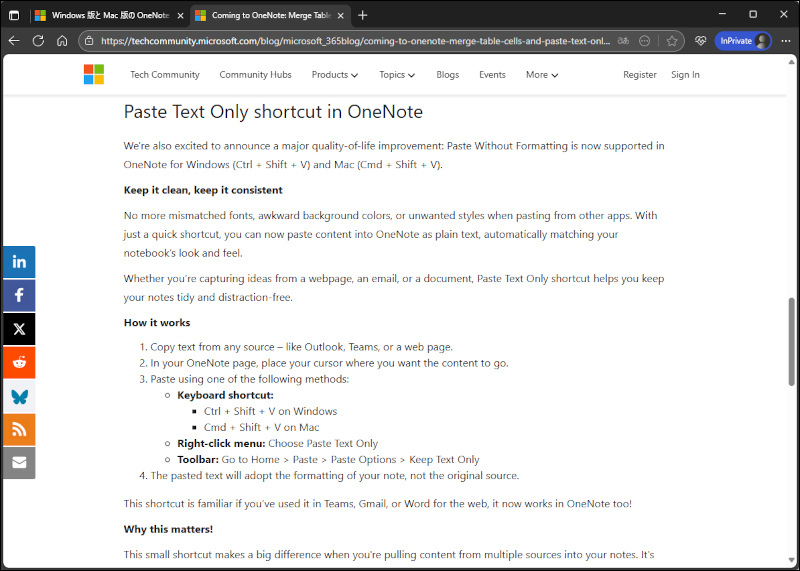Click the browser address bar URL
800x571 pixels.
point(350,41)
